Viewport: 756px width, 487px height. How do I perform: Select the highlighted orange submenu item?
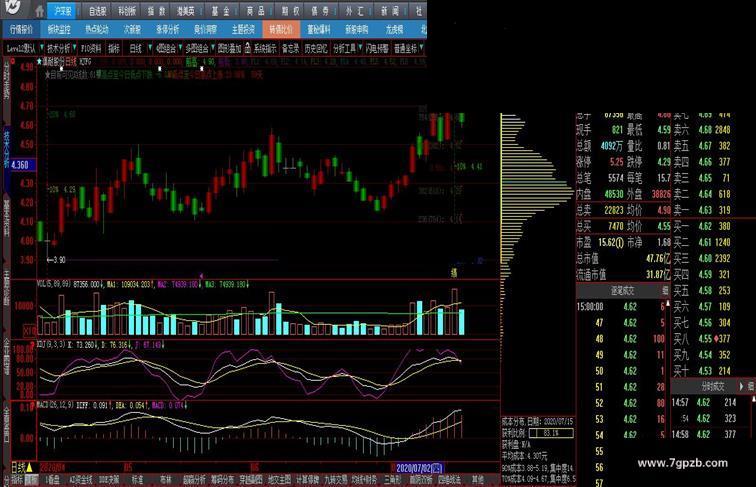tap(281, 30)
